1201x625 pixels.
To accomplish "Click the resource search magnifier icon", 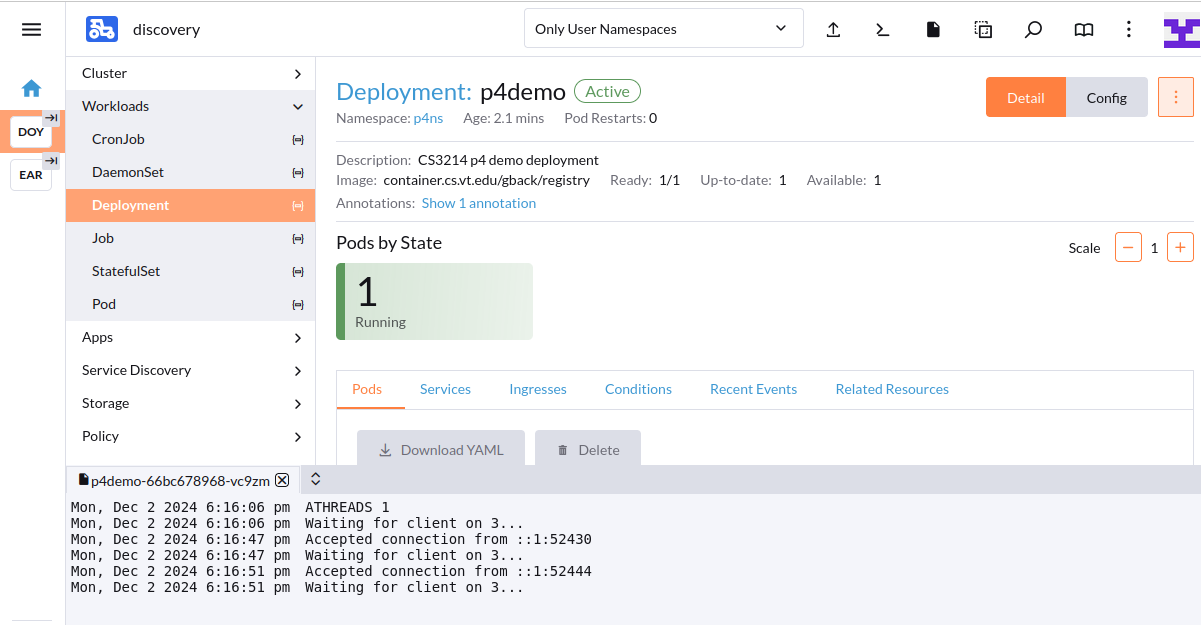I will coord(1034,30).
